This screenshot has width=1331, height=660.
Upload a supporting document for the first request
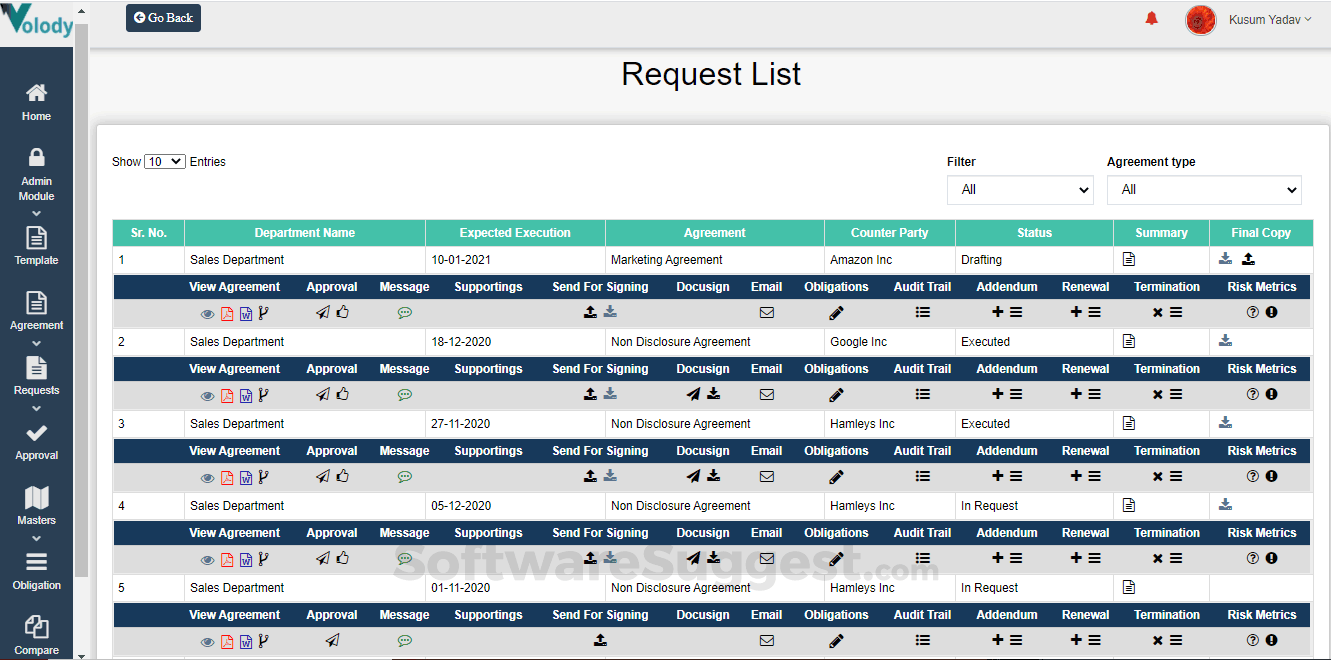pyautogui.click(x=590, y=311)
